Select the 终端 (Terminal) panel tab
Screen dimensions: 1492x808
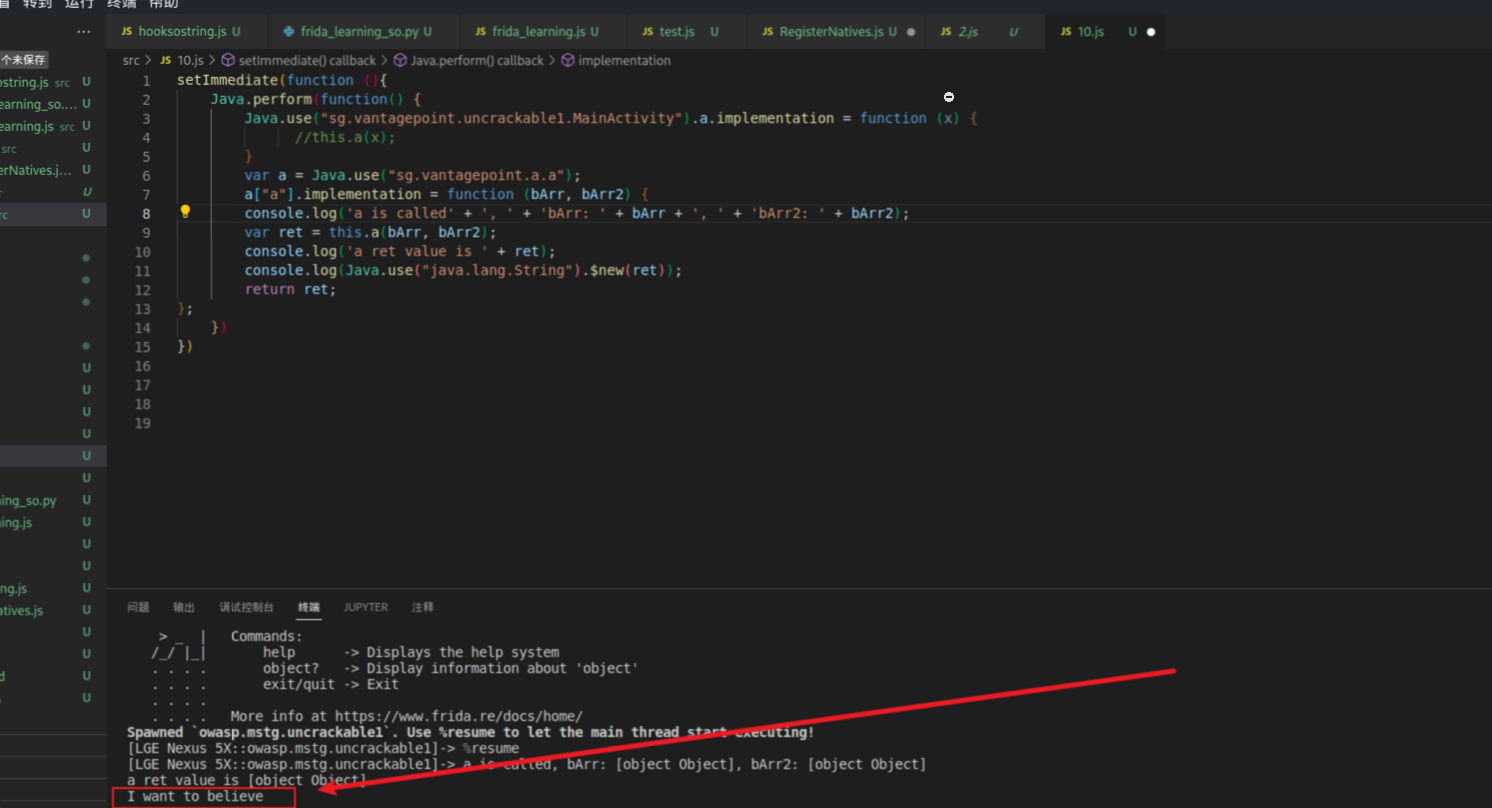[309, 607]
